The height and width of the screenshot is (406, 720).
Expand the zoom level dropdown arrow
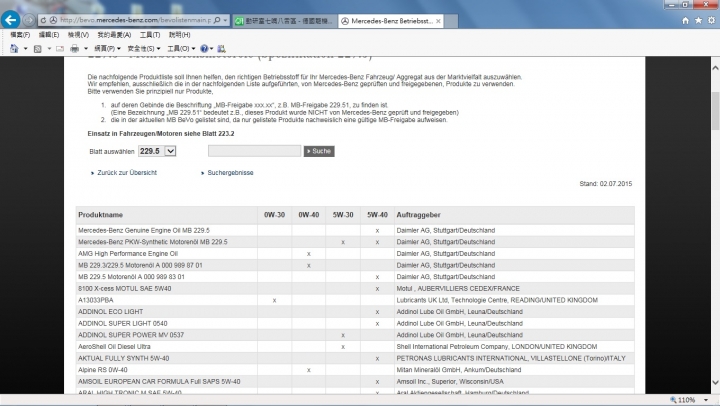click(706, 400)
